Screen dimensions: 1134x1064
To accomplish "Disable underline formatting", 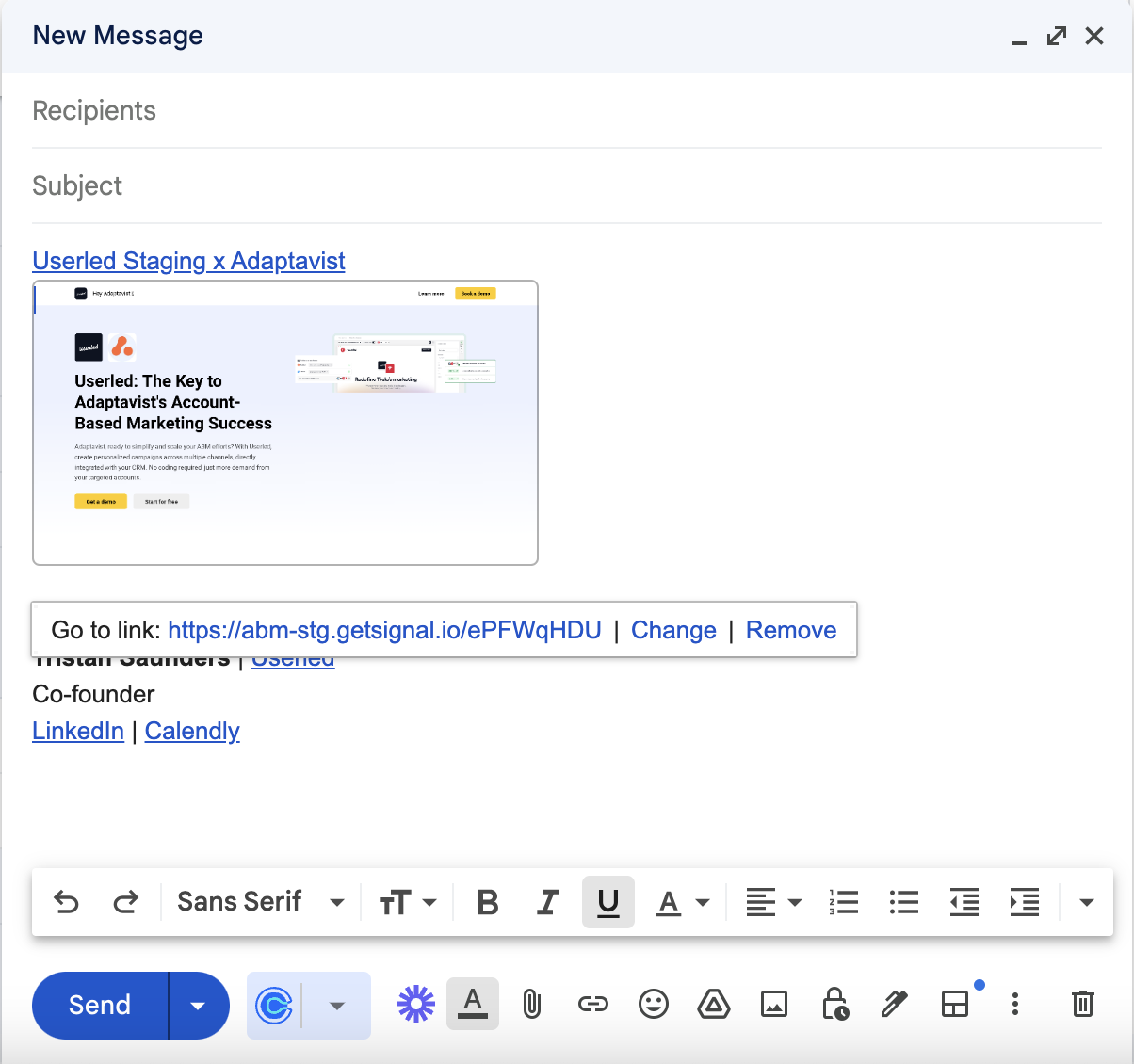I will point(608,902).
